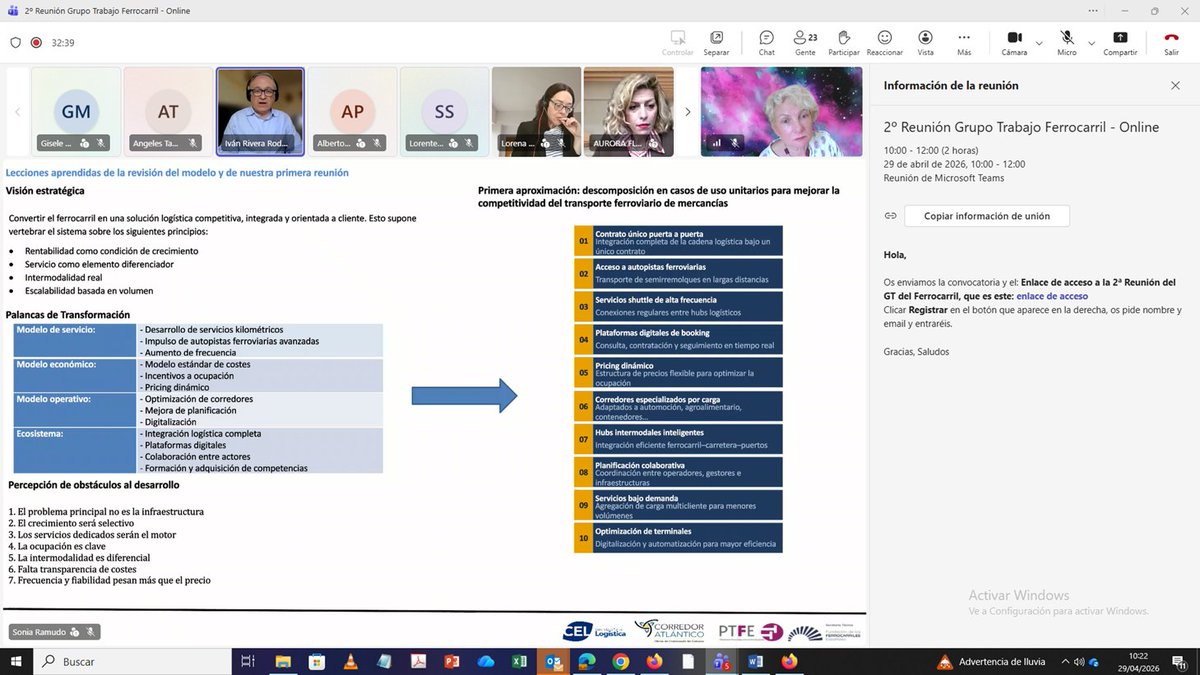1200x675 pixels.
Task: Open the Reaccionar emoji menu
Action: tap(885, 42)
